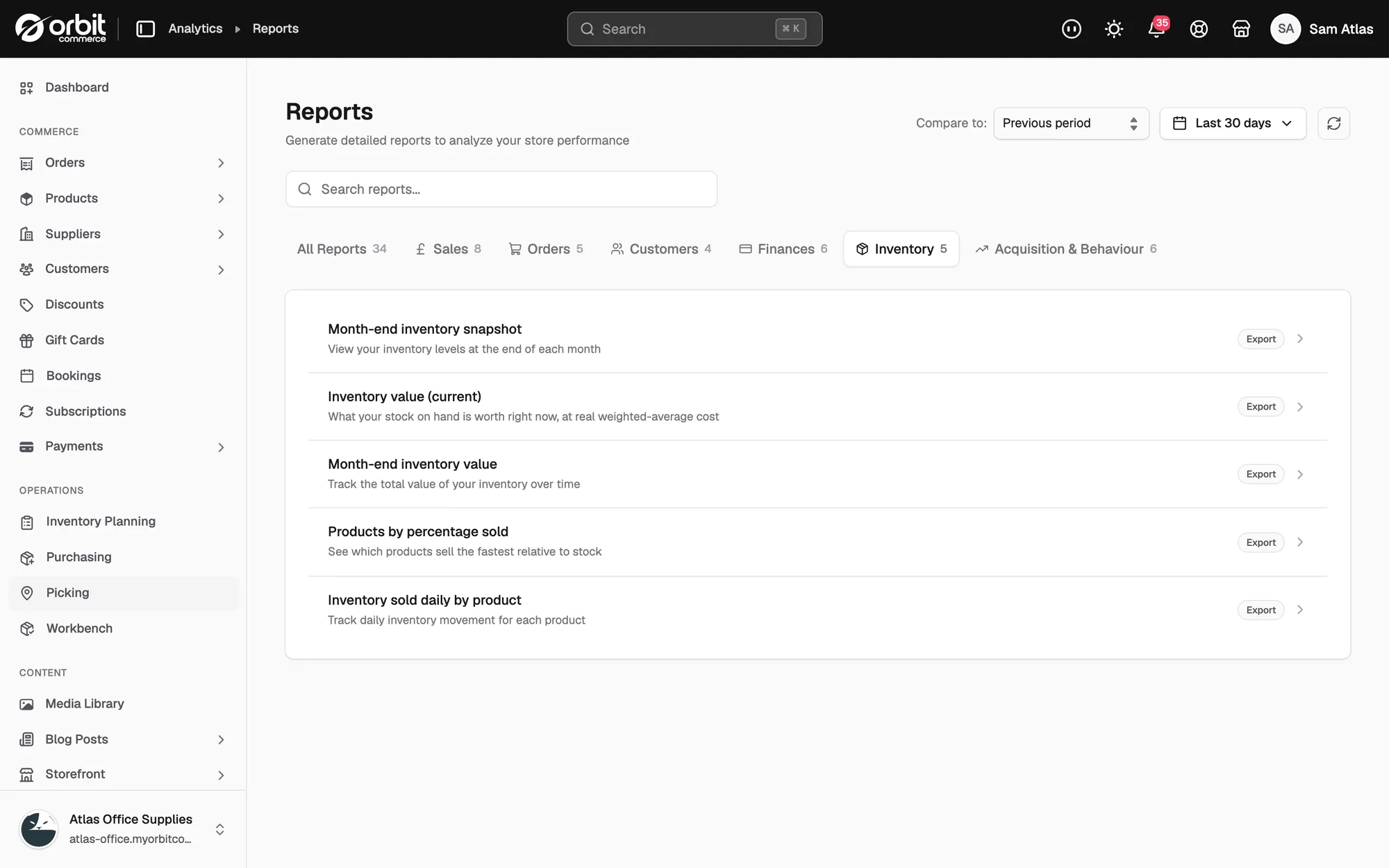1389x868 pixels.
Task: Focus the global Search box in header
Action: click(x=694, y=28)
